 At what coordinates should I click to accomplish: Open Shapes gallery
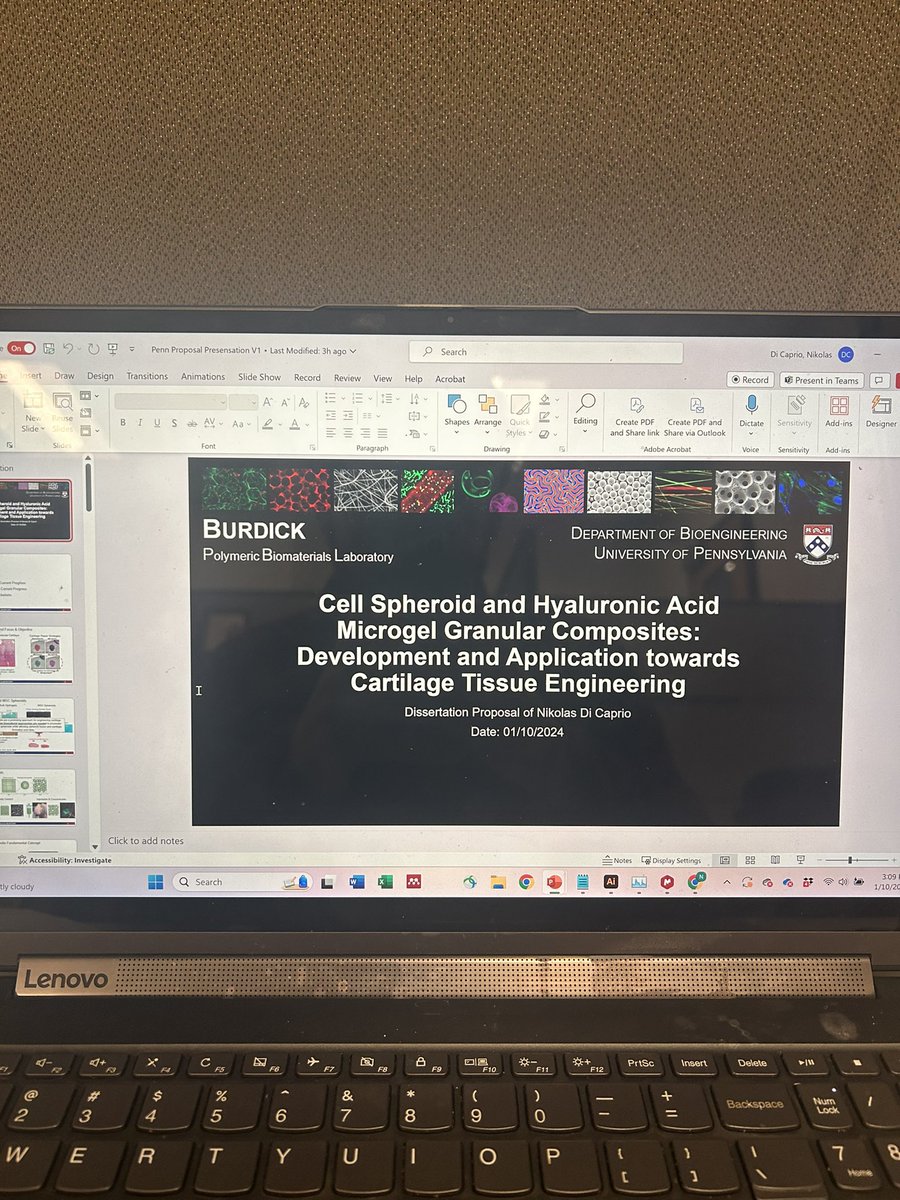pos(457,412)
